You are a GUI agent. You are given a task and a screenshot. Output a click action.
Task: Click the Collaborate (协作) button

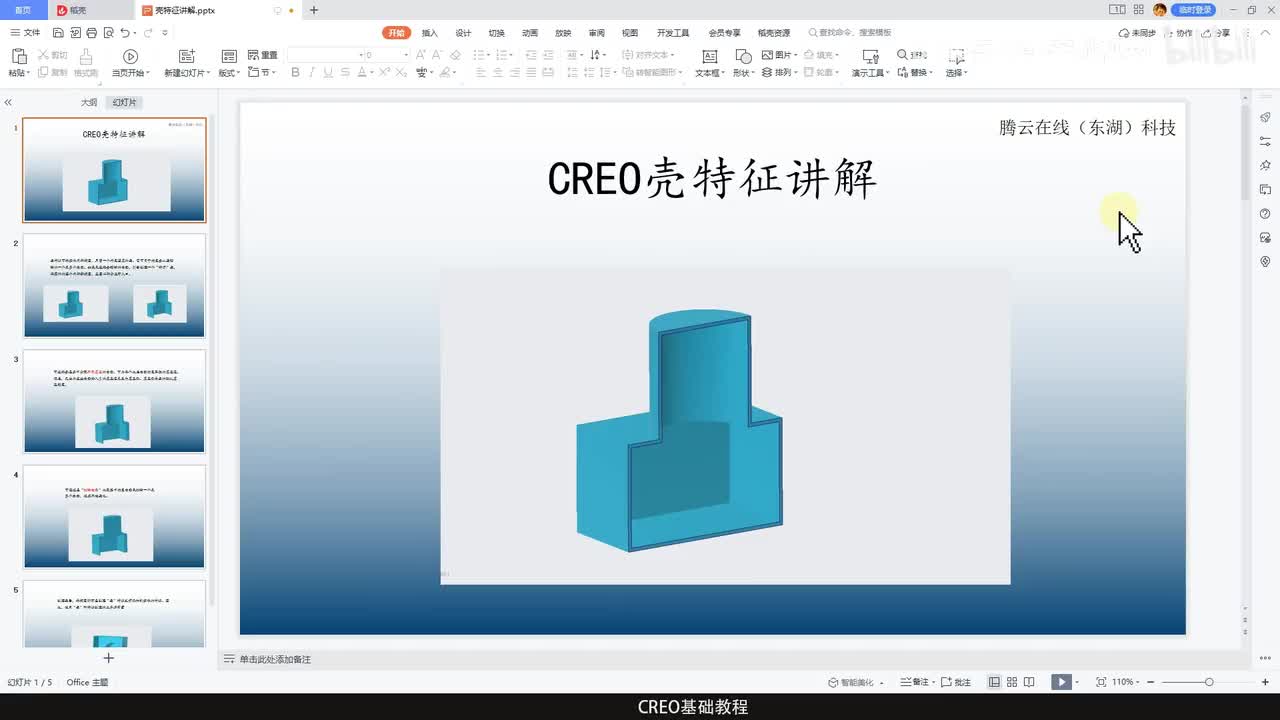(x=1180, y=33)
